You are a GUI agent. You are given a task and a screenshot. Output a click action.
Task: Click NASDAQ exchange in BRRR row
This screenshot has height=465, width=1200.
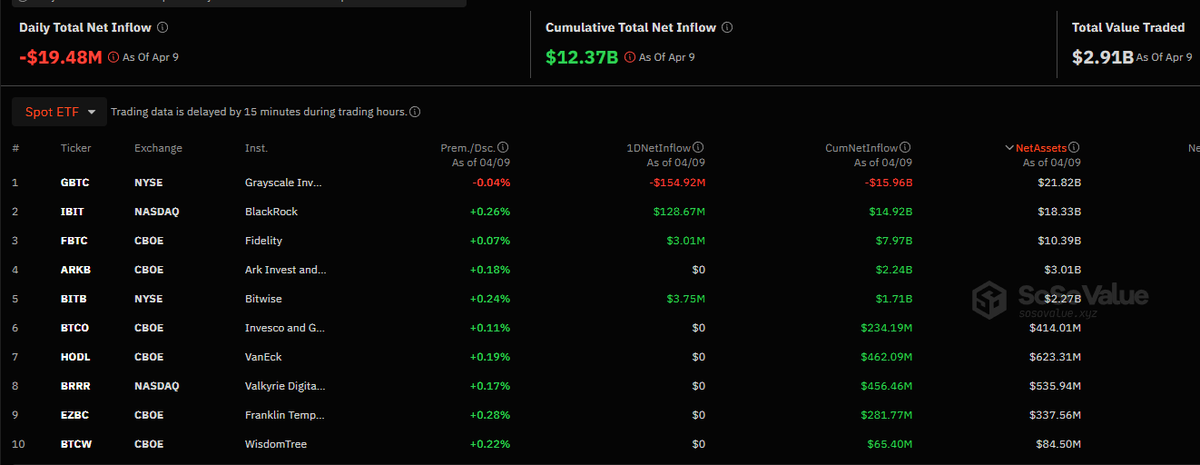157,386
